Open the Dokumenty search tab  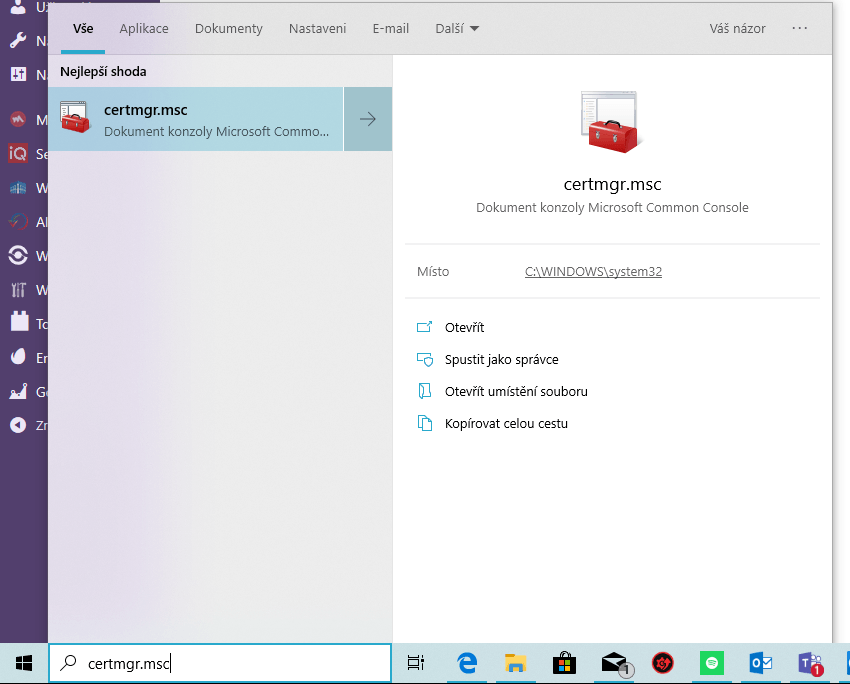229,29
